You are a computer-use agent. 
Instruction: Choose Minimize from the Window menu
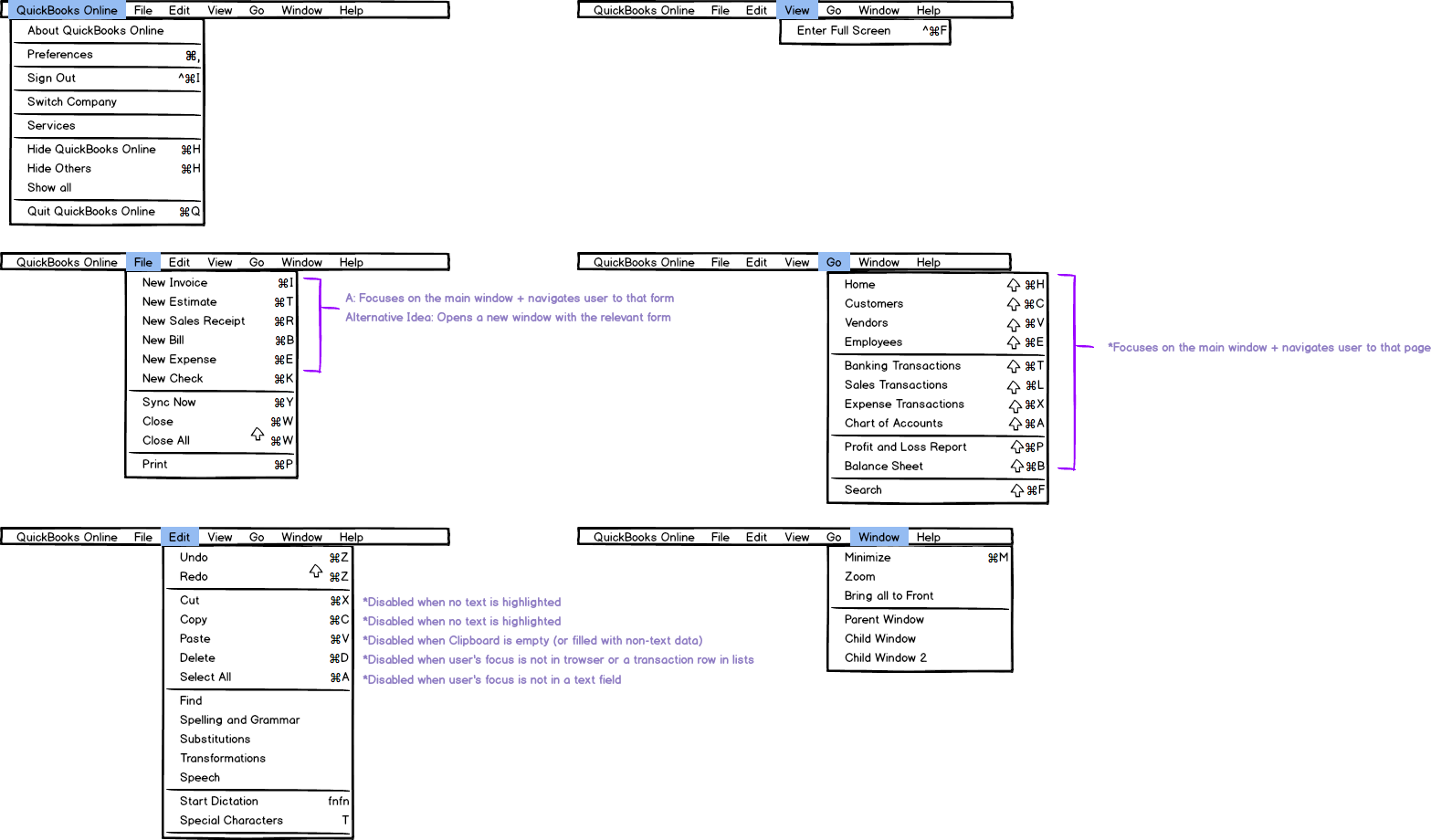(920, 557)
